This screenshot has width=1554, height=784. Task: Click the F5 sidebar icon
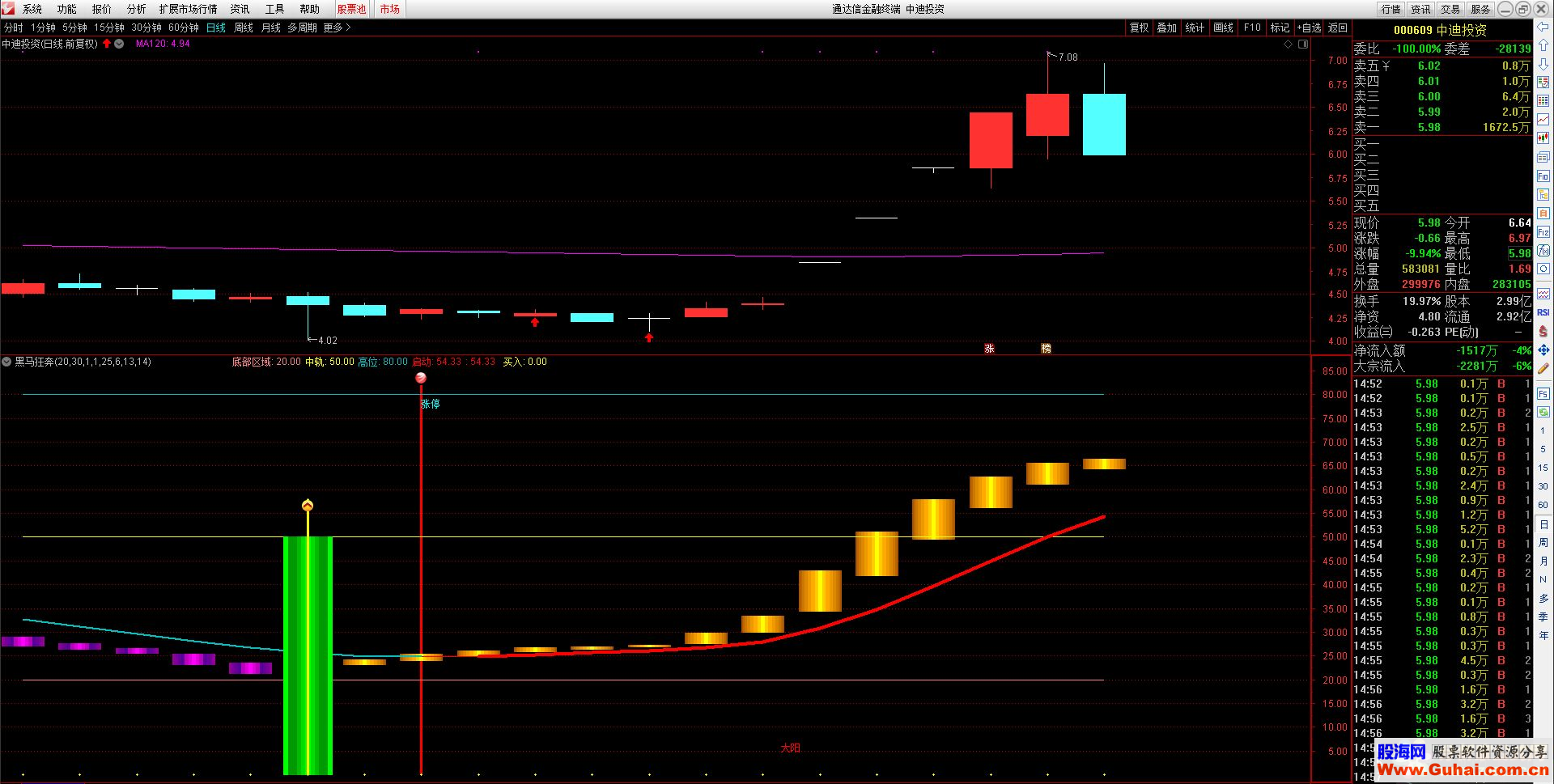point(1543,394)
